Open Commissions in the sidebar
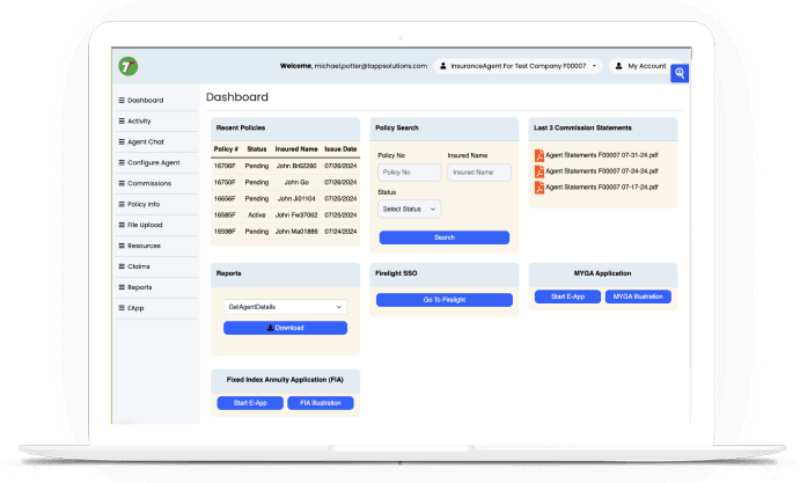The height and width of the screenshot is (483, 800). 149,183
